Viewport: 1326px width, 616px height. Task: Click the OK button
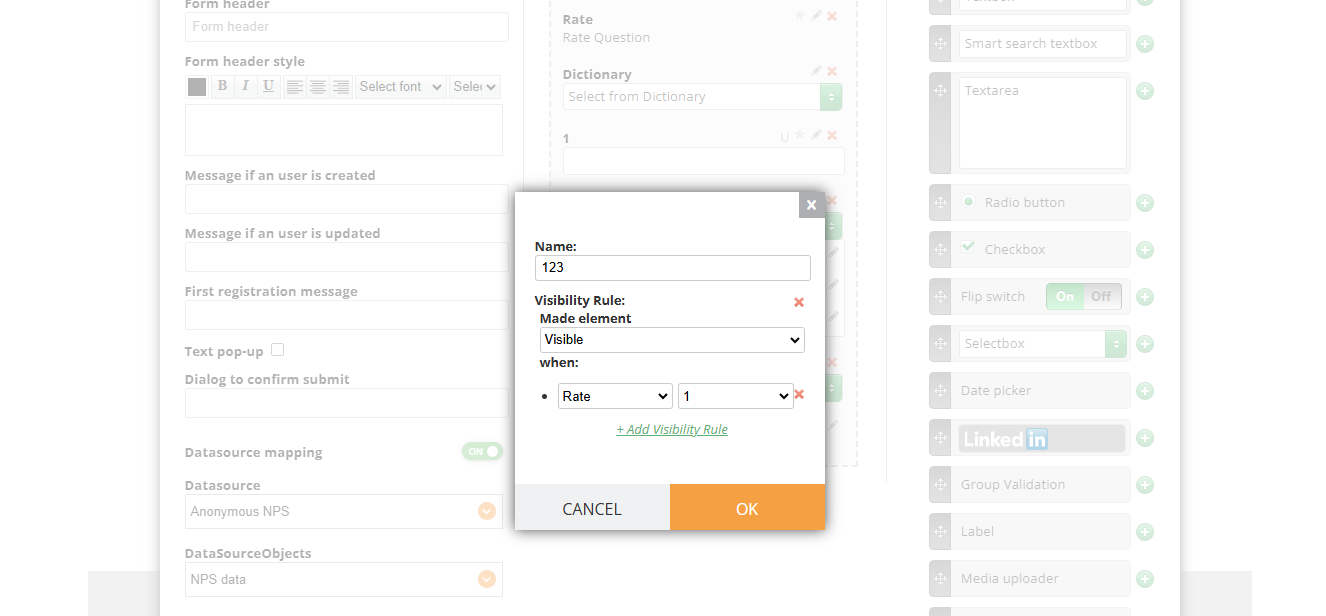748,508
